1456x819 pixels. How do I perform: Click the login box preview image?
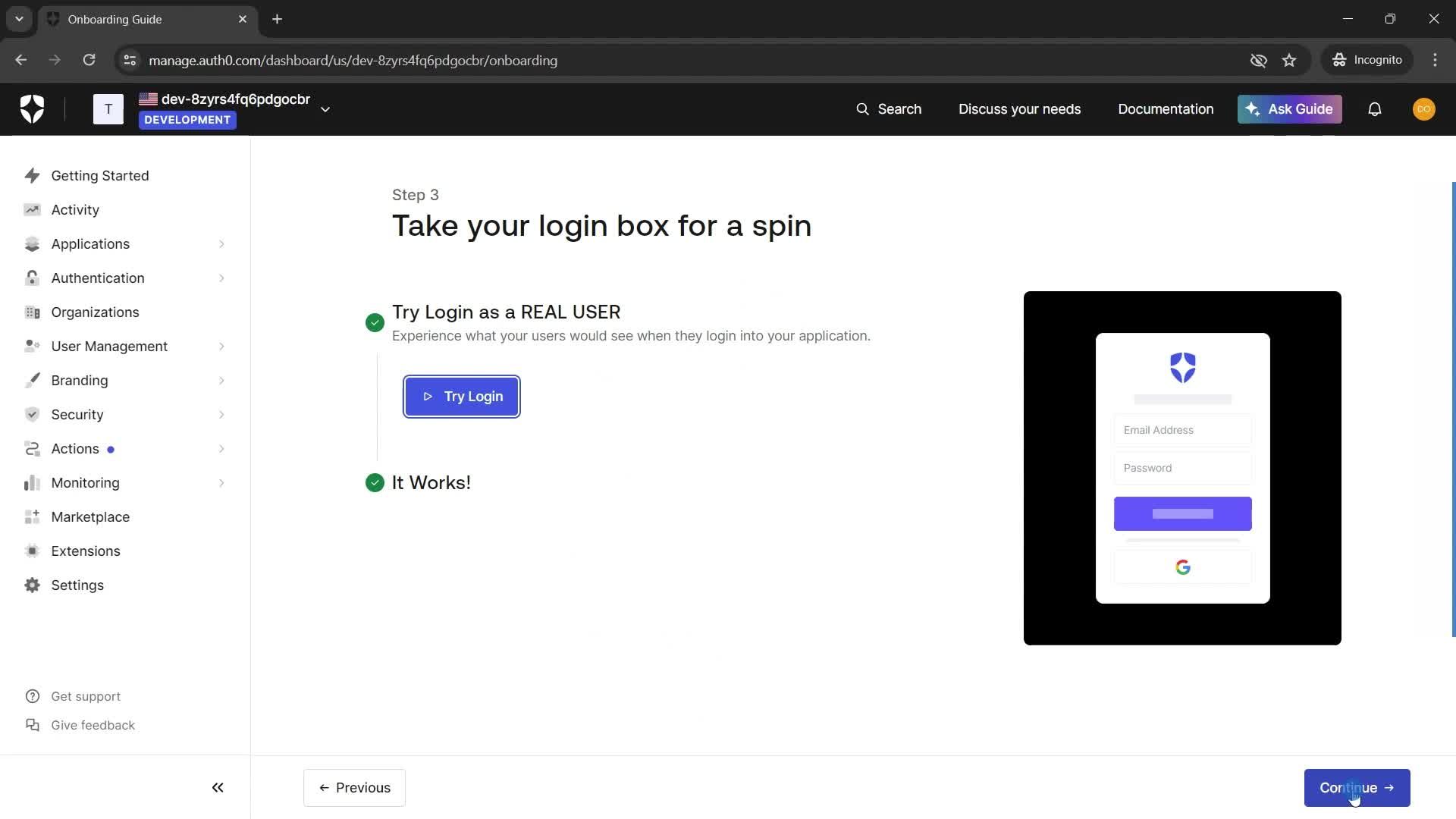click(x=1182, y=468)
